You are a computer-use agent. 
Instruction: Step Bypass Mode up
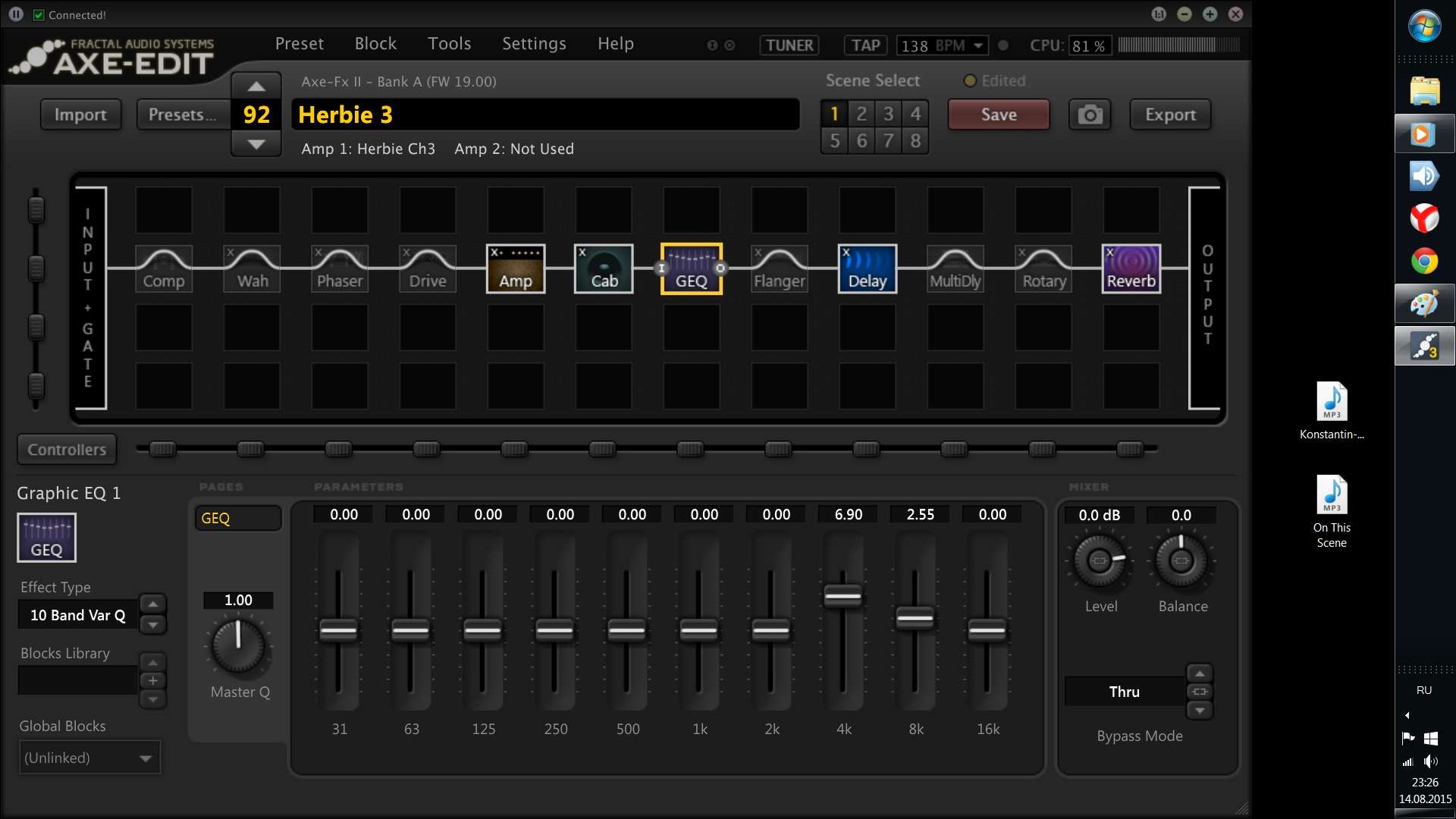coord(1200,673)
